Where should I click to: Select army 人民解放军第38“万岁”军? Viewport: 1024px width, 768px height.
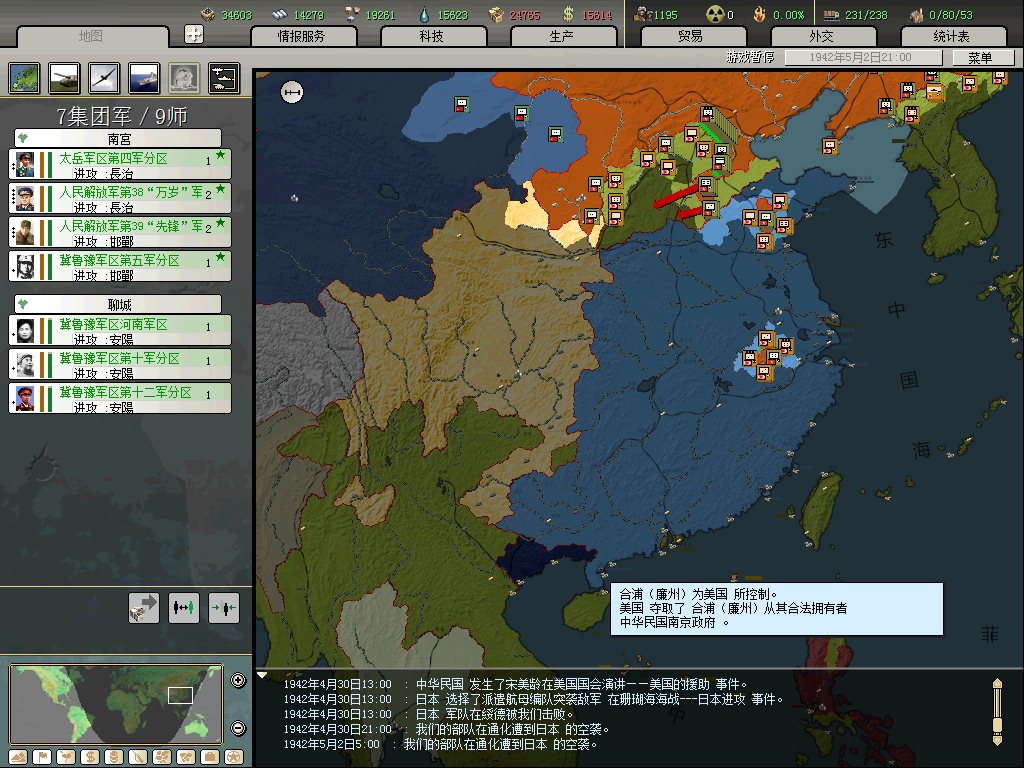(x=120, y=199)
